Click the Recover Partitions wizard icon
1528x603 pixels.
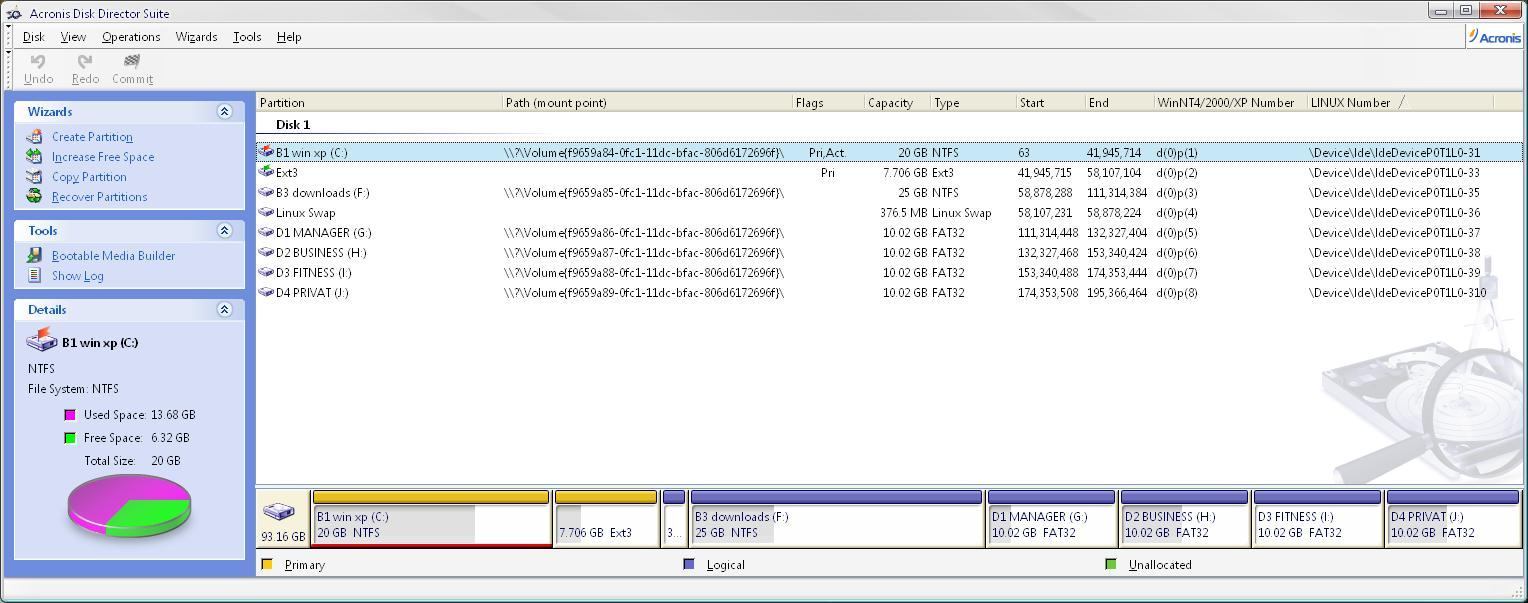click(x=35, y=197)
